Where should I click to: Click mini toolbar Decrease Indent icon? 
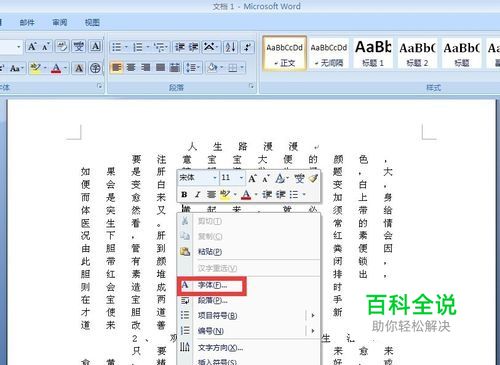point(267,194)
